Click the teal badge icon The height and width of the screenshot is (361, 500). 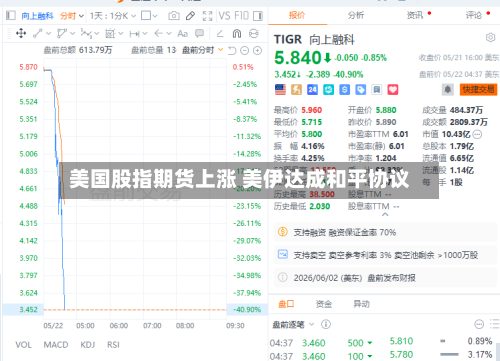pyautogui.click(x=328, y=89)
